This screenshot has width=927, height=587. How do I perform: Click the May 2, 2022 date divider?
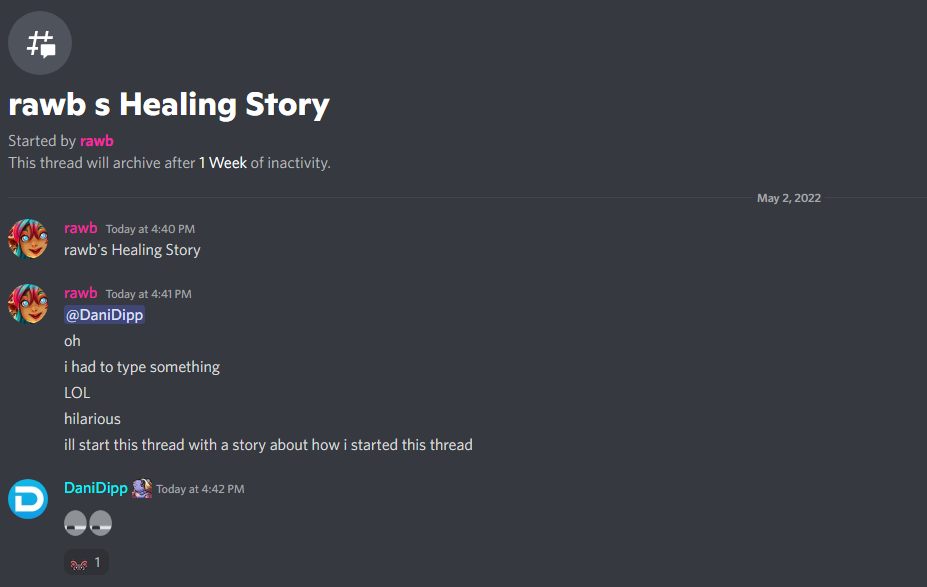(789, 198)
